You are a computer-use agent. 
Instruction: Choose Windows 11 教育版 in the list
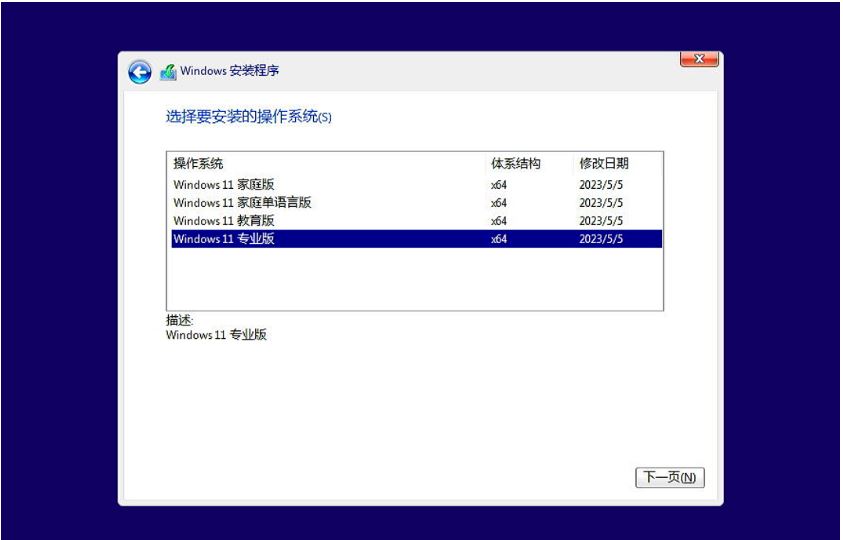pyautogui.click(x=223, y=221)
